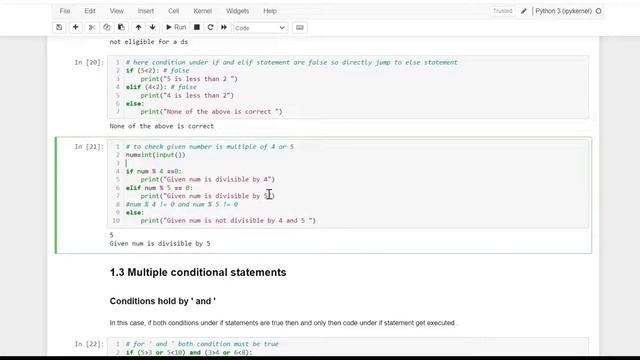Screen dimensions: 640x360
Task: Run the selected cell
Action: (x=176, y=27)
